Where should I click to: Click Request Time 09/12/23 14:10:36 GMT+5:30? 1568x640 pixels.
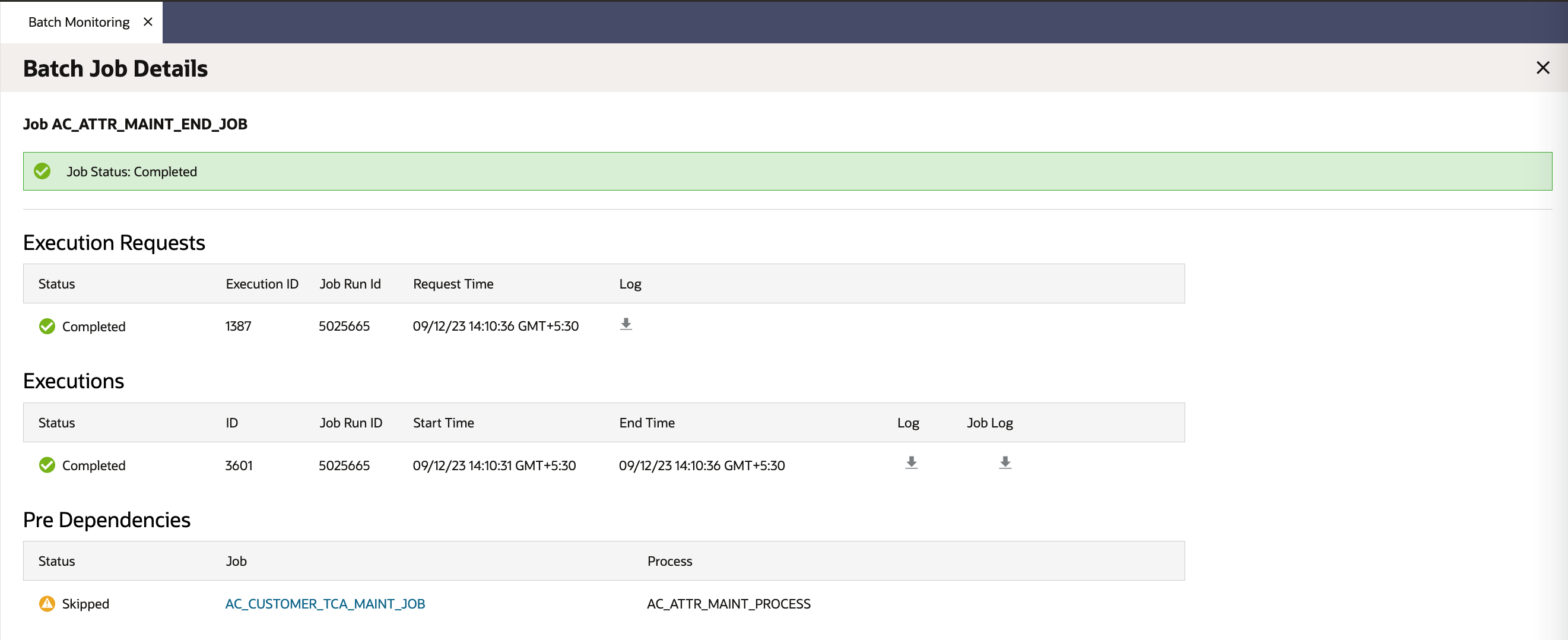click(x=496, y=327)
